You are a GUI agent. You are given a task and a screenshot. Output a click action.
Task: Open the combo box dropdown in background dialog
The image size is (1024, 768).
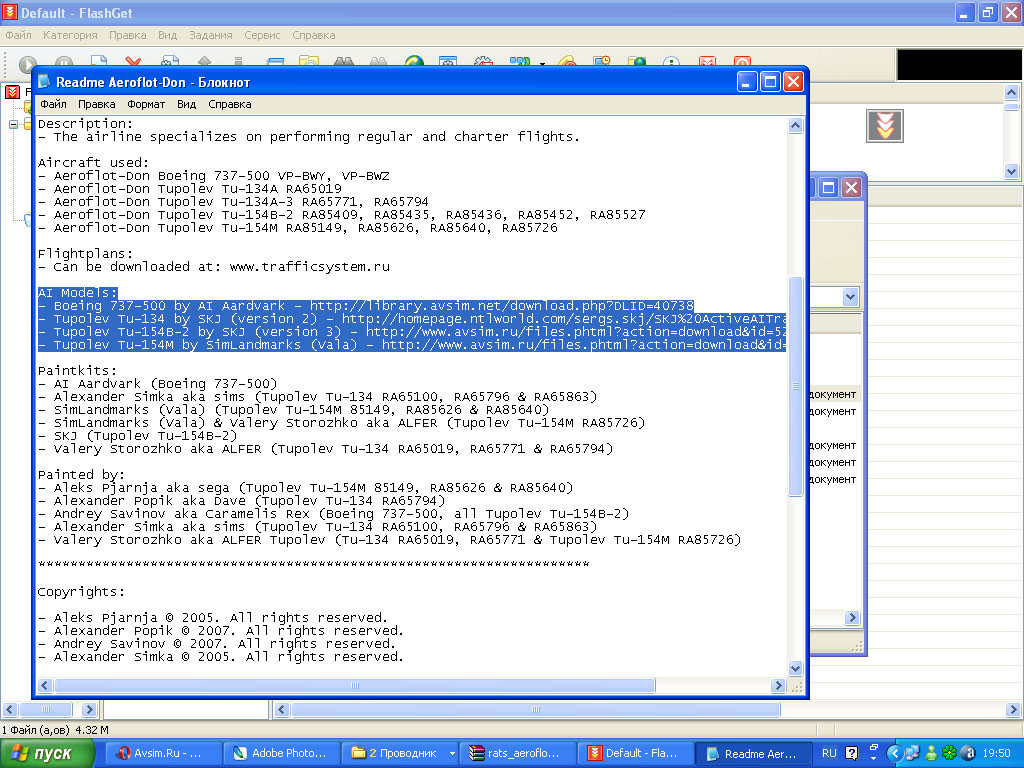[850, 297]
